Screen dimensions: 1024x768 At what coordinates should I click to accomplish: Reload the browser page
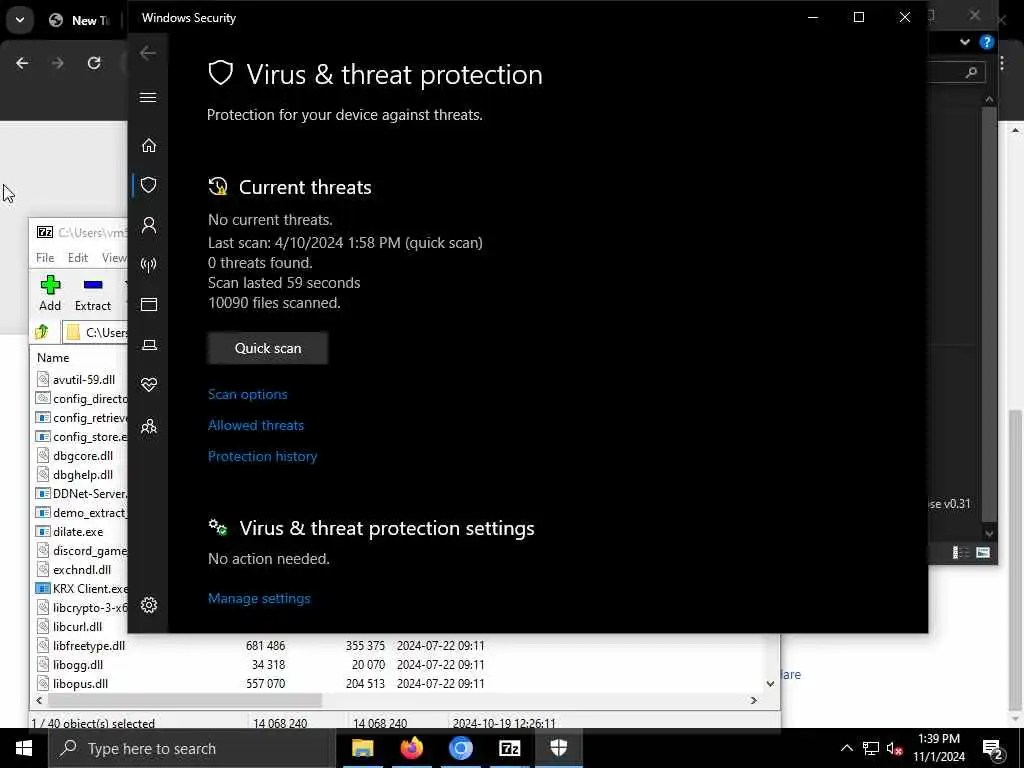[94, 63]
